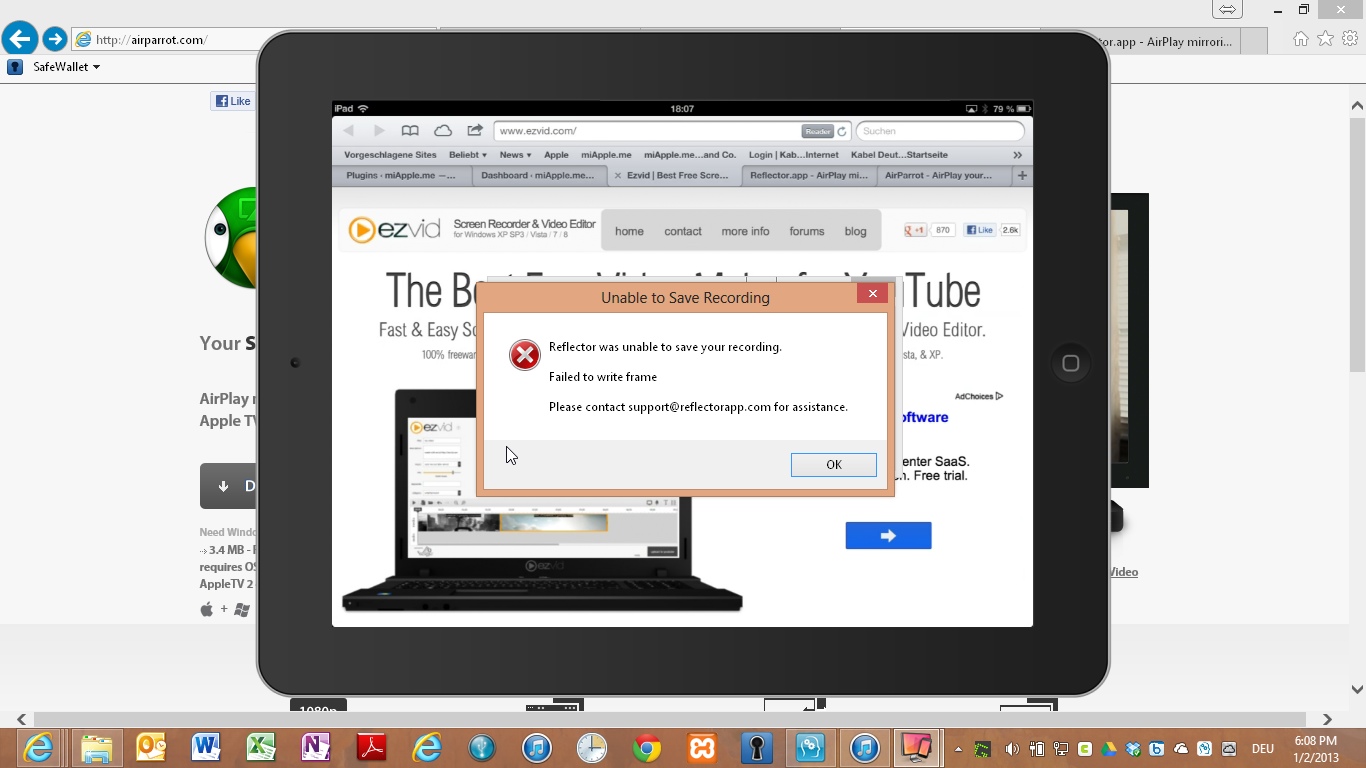The height and width of the screenshot is (768, 1366).
Task: Add a new Safari tab with plus icon
Action: click(x=1022, y=175)
